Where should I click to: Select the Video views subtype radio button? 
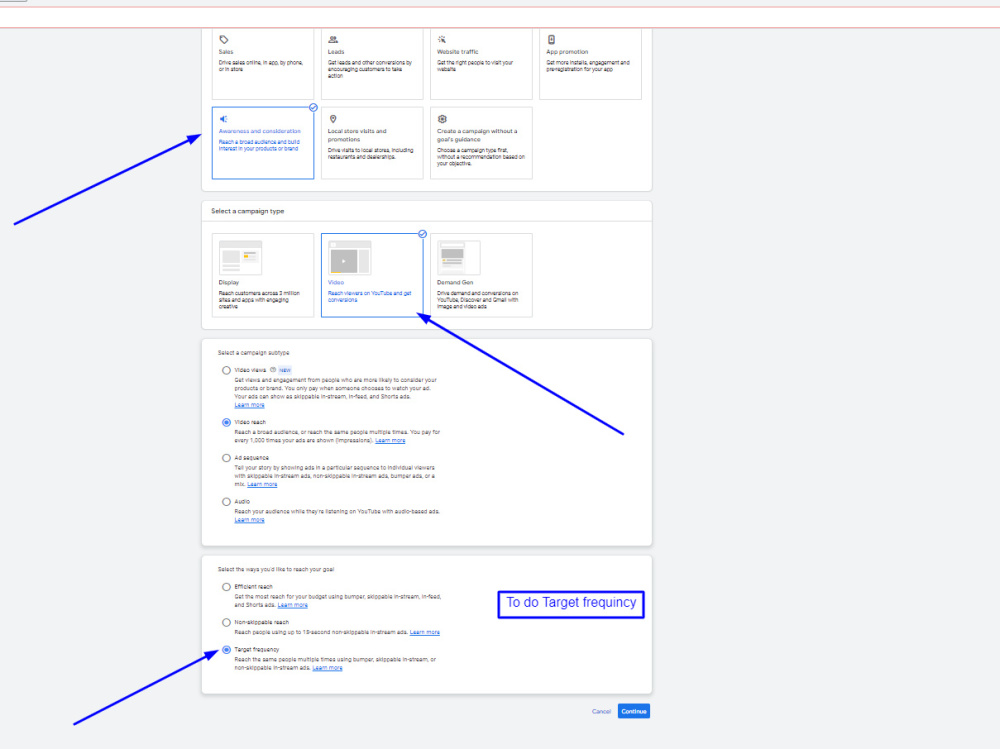(x=226, y=371)
